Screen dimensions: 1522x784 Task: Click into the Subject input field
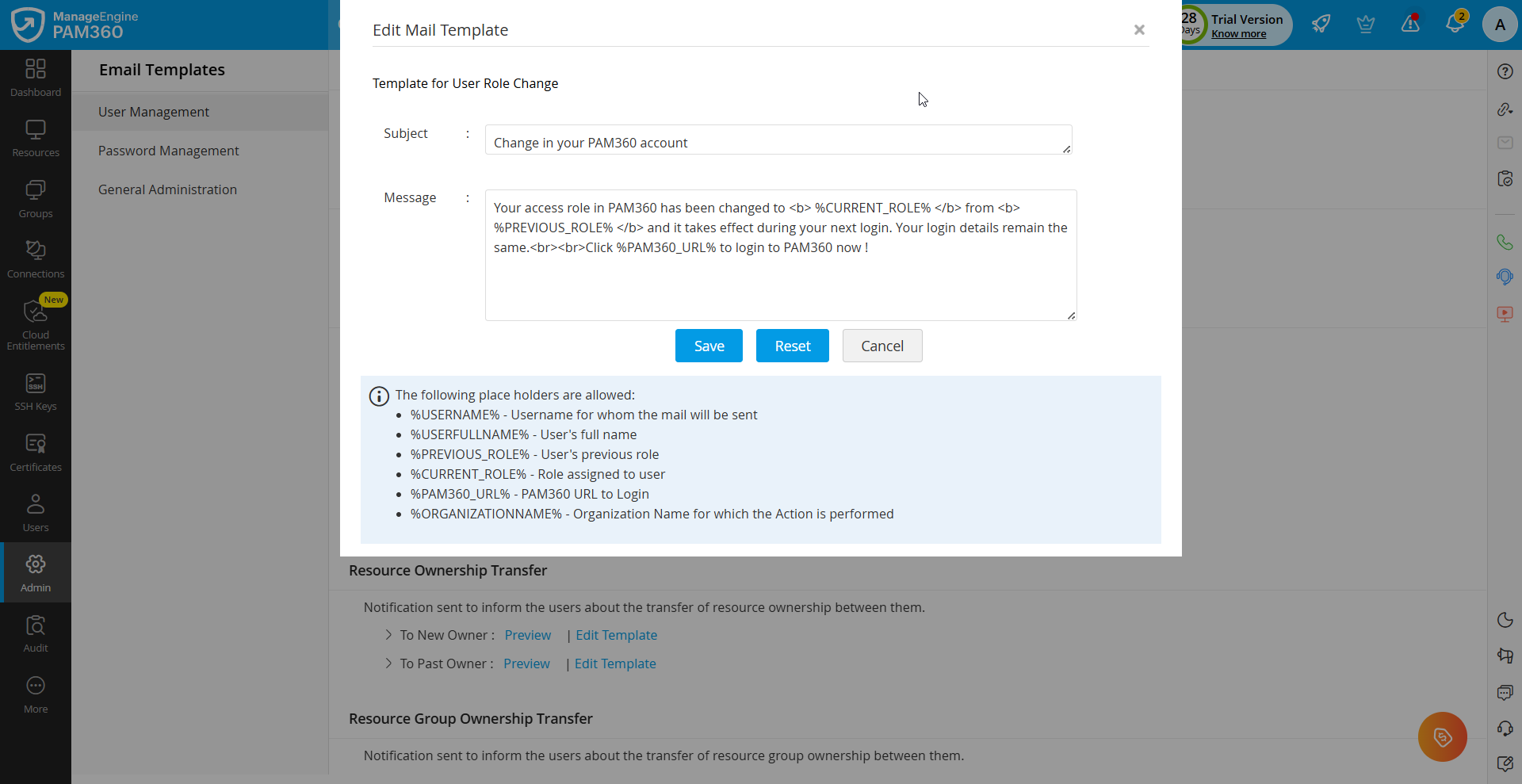click(777, 140)
